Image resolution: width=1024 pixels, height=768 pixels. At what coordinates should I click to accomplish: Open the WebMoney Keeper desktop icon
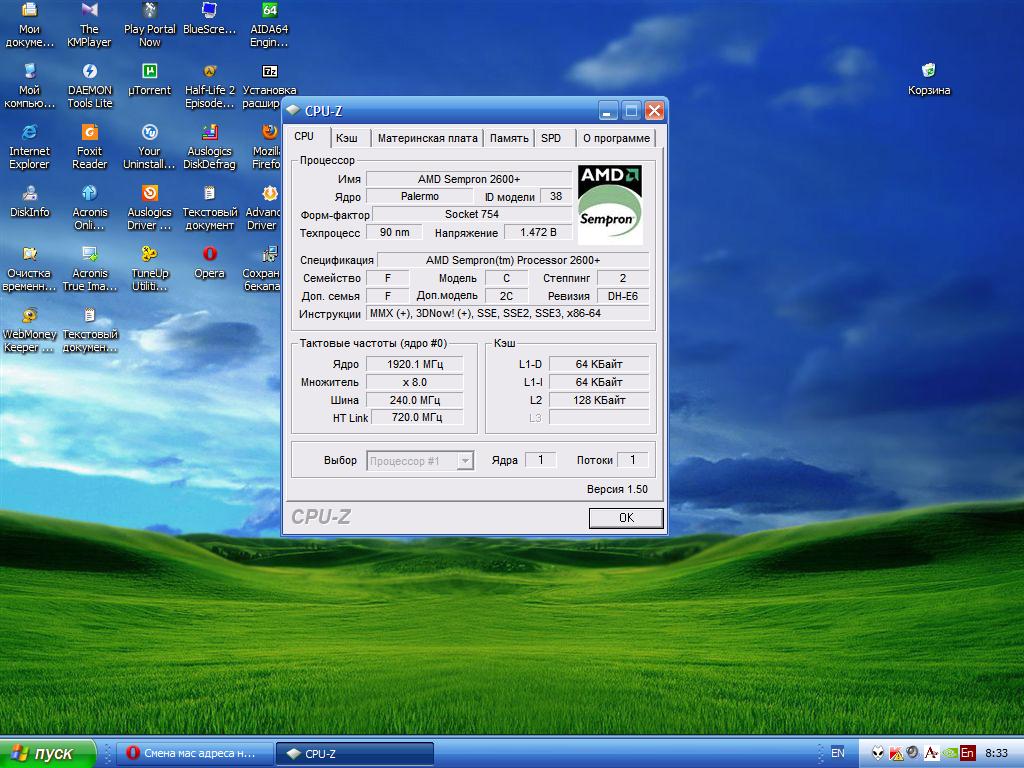coord(29,316)
